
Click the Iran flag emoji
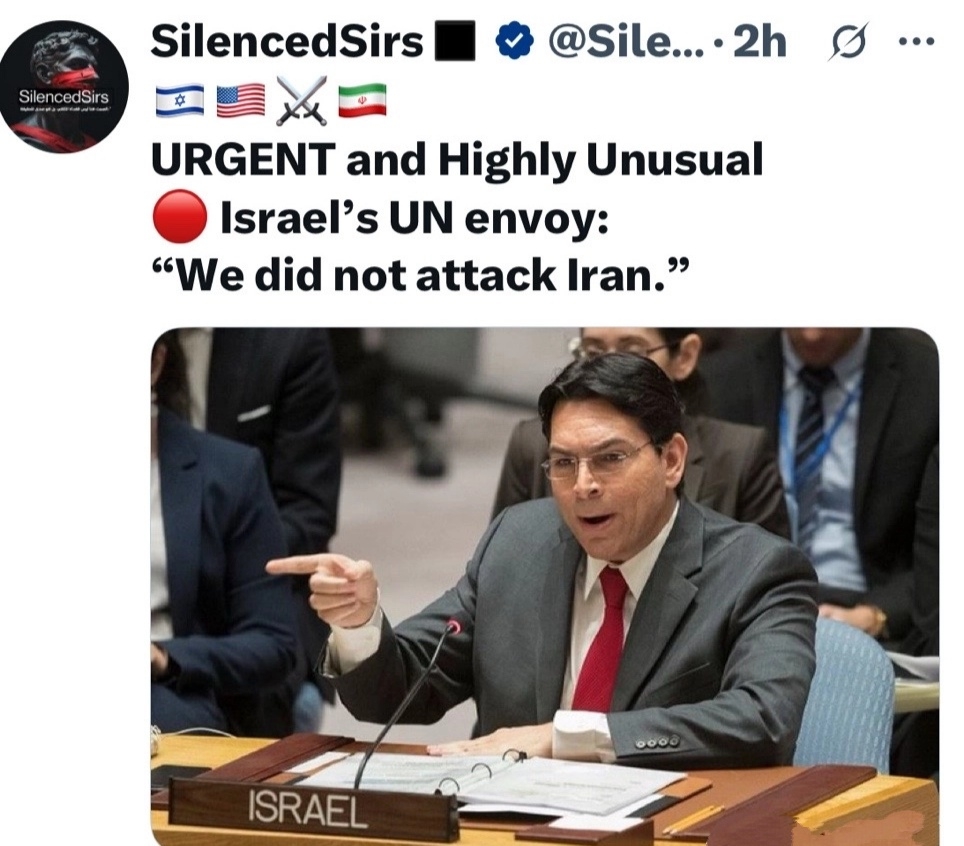coord(363,101)
